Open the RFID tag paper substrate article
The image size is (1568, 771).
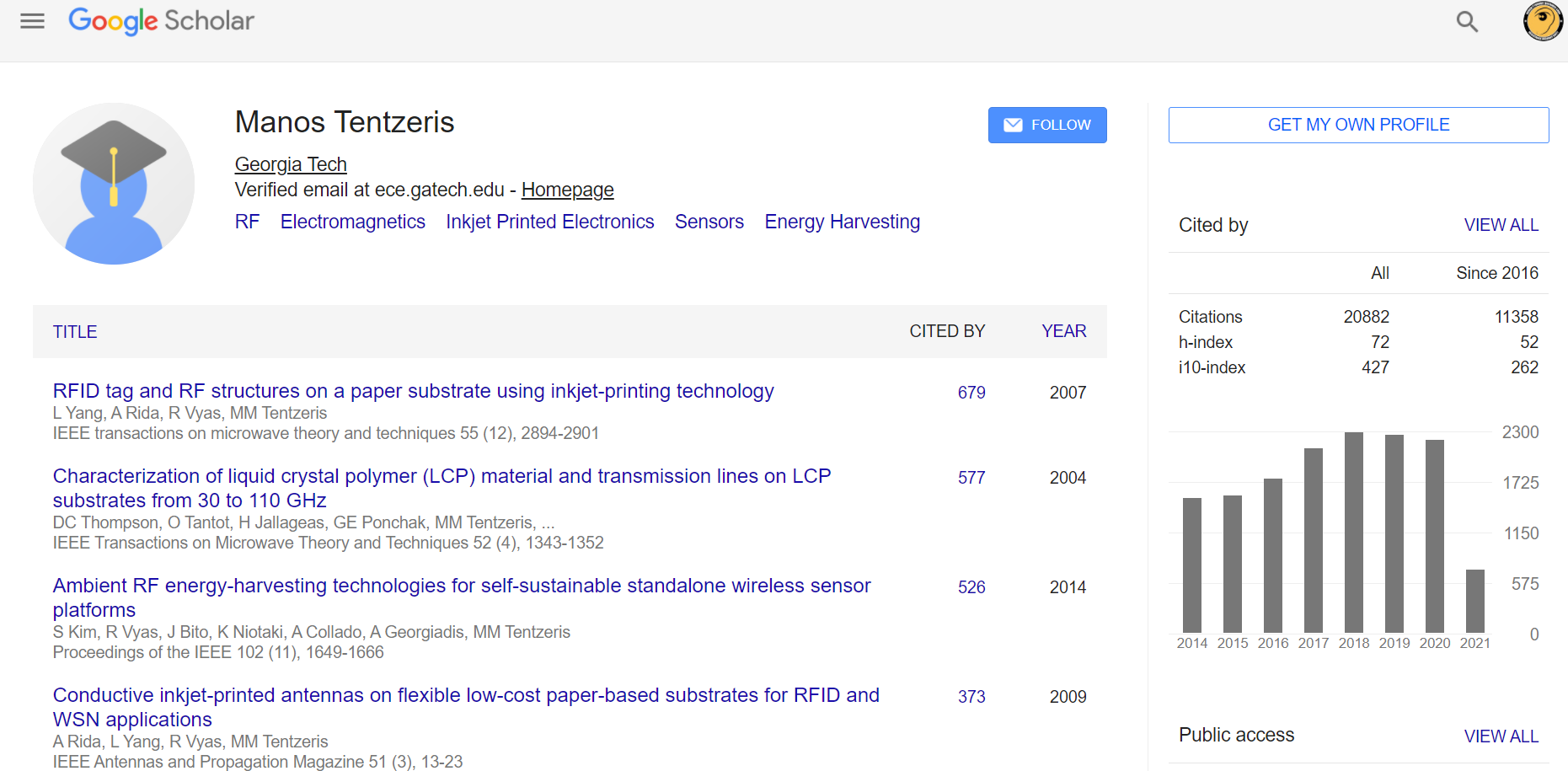[x=413, y=391]
